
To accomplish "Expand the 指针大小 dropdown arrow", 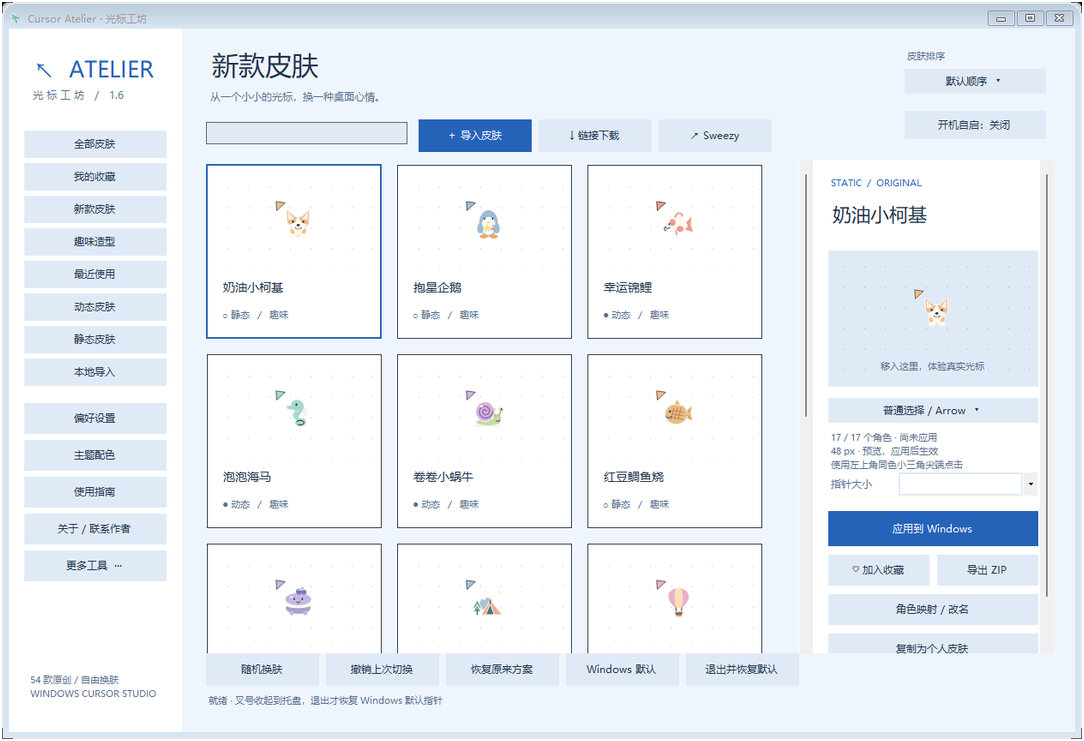I will click(x=1031, y=484).
